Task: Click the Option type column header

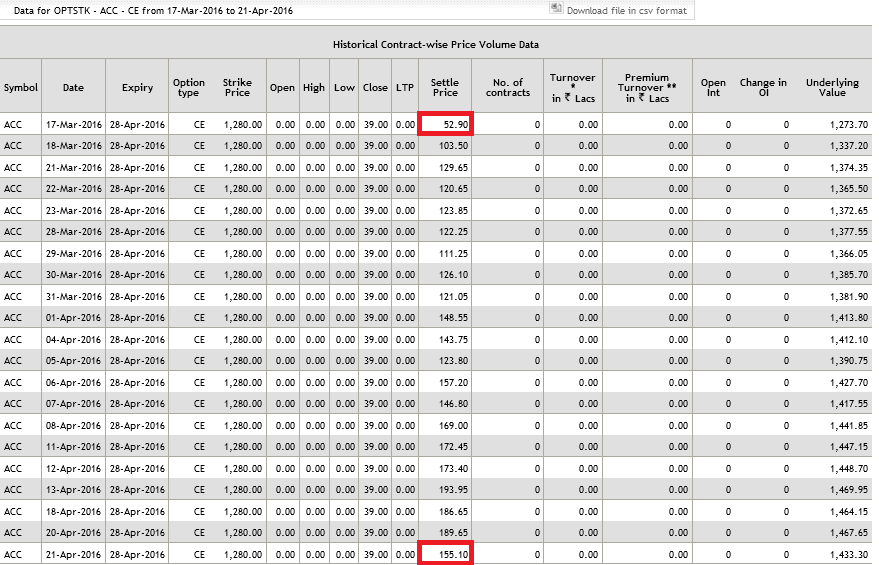Action: point(188,87)
